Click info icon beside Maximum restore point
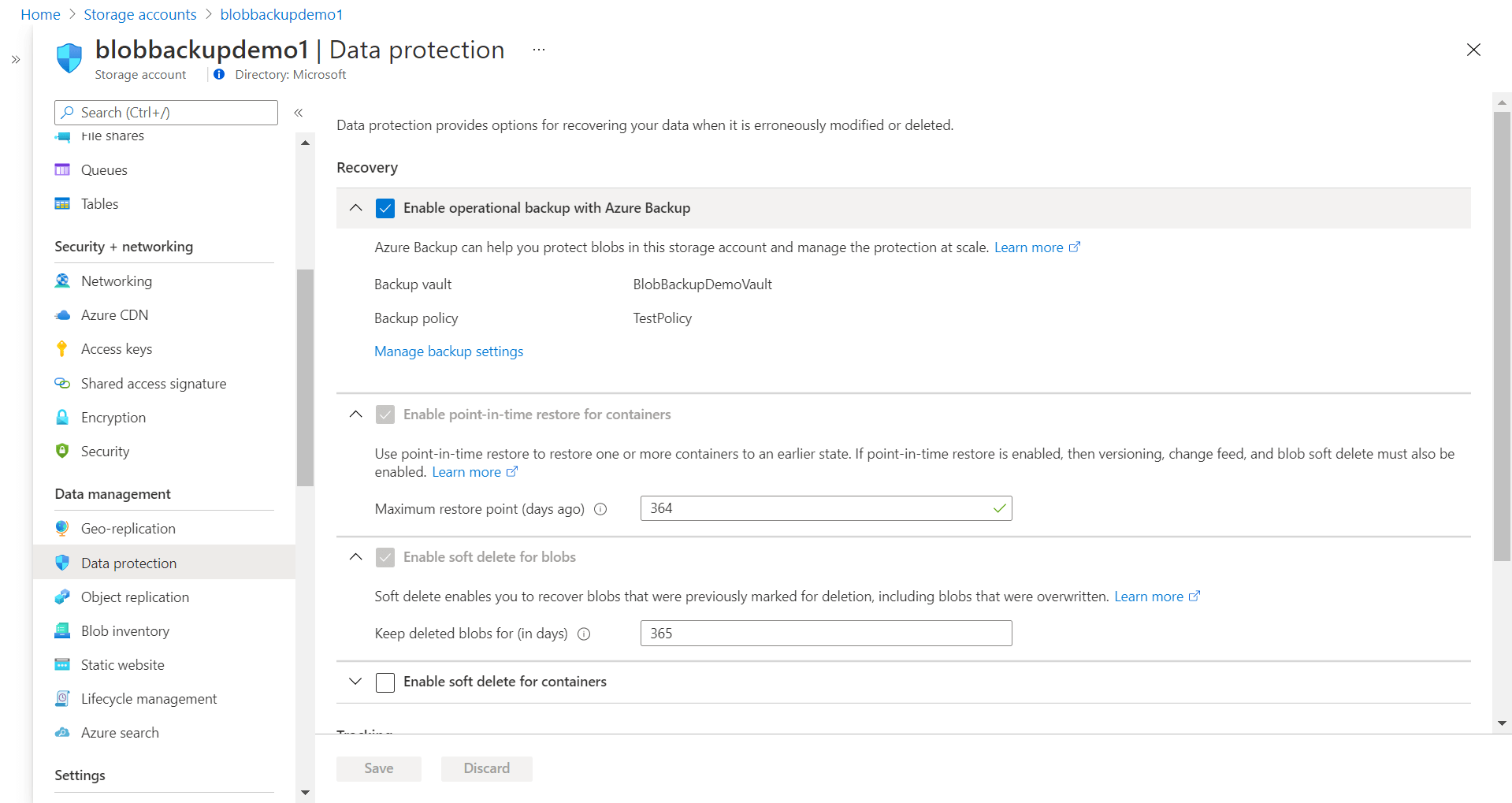1512x803 pixels. click(x=600, y=509)
